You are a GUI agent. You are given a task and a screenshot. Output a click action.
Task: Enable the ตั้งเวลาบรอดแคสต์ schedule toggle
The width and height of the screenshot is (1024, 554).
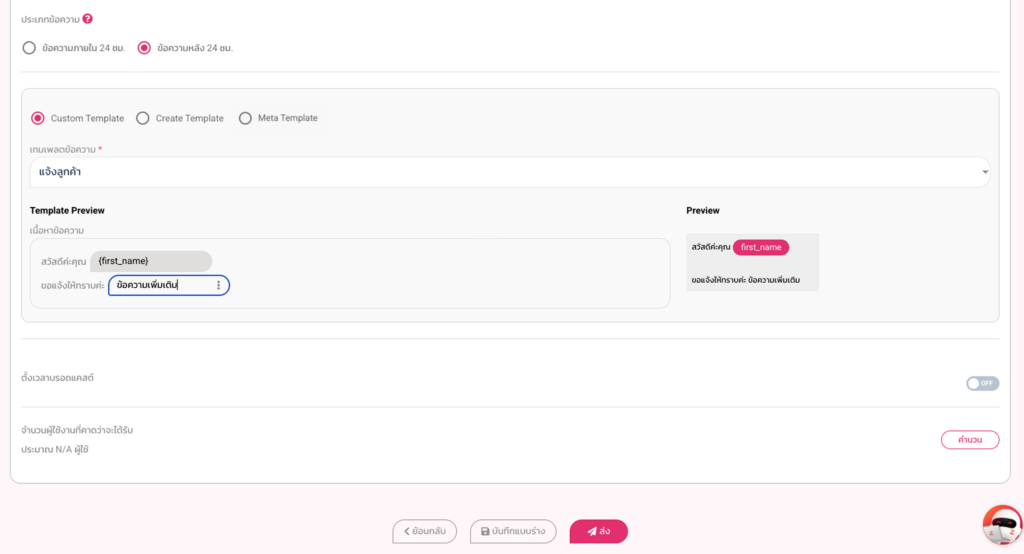pyautogui.click(x=982, y=383)
